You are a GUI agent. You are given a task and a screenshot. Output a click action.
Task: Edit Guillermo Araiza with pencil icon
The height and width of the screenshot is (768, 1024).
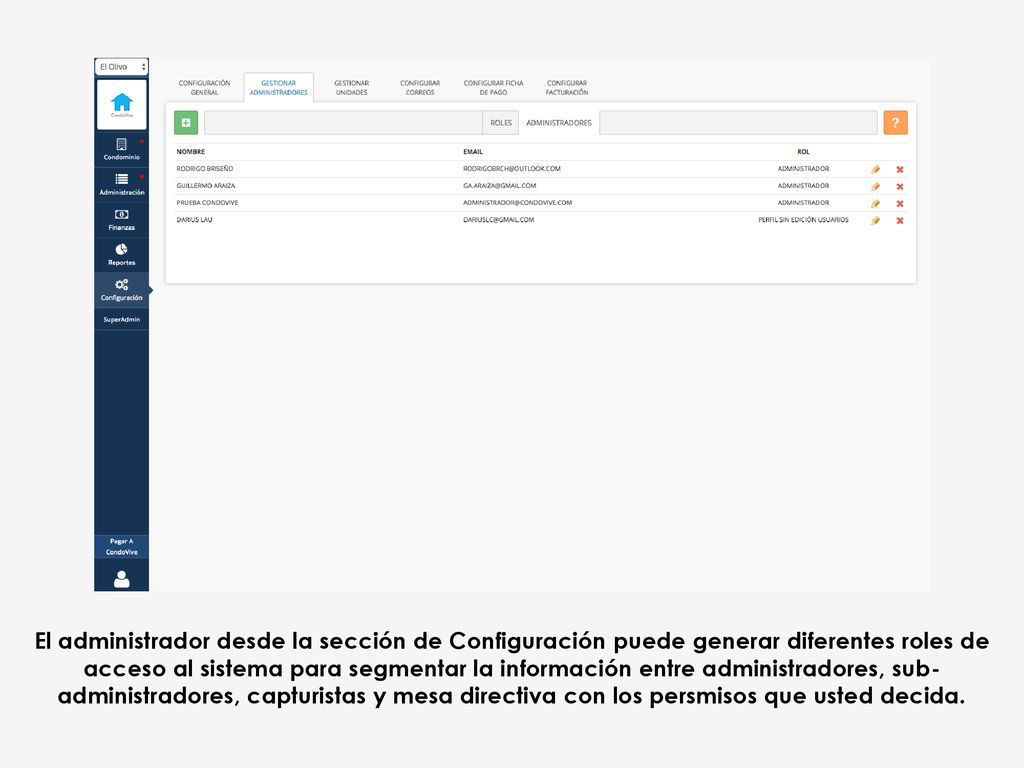(876, 186)
